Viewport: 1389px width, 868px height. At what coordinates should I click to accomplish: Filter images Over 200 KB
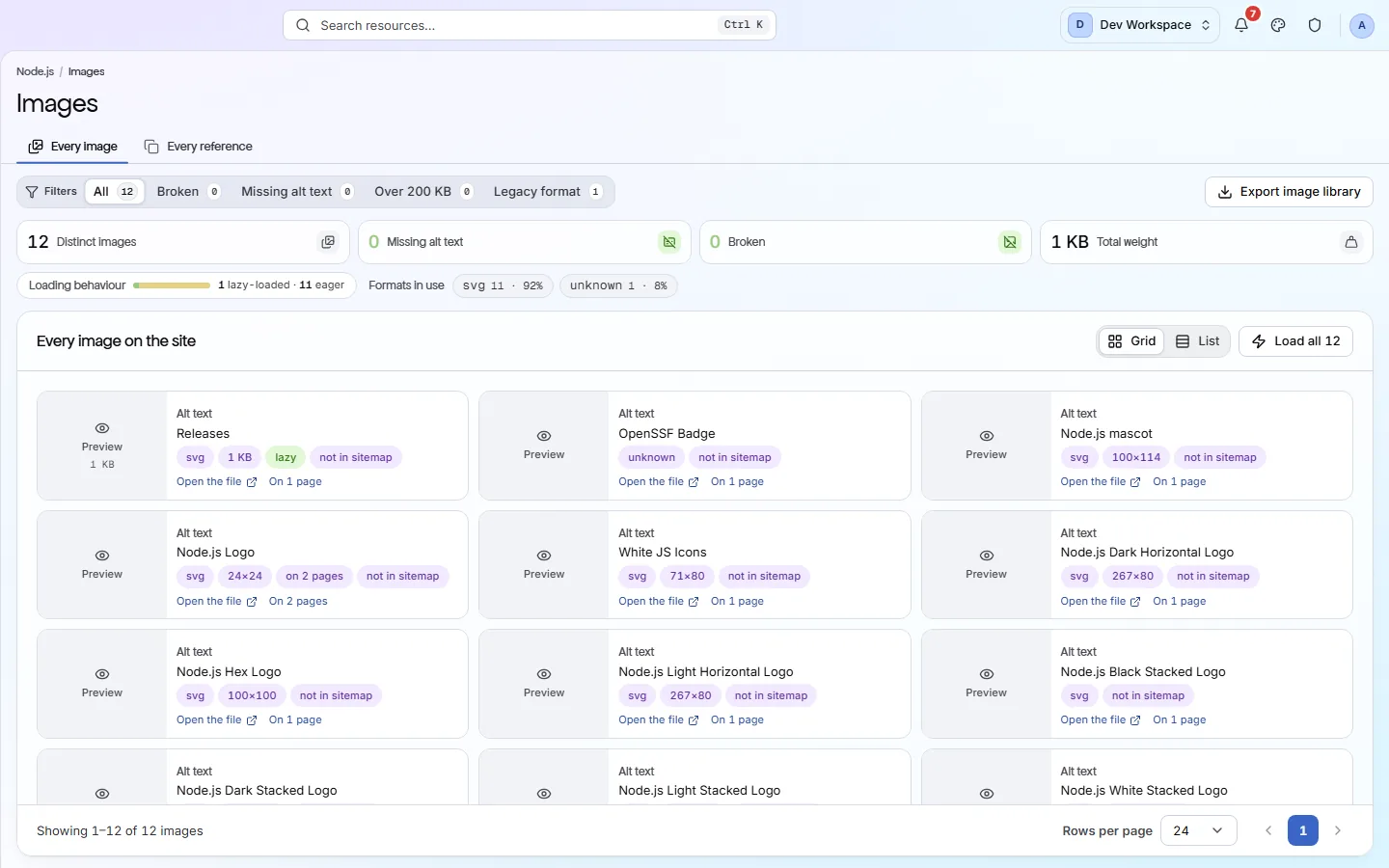(x=423, y=192)
